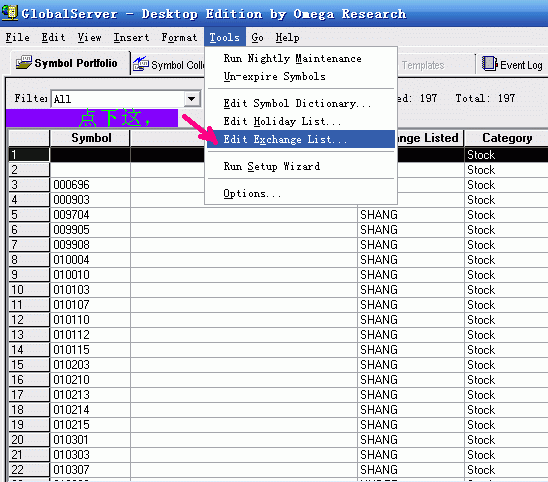Click the Symbol Collection tab icon
Viewport: 548px width, 482px height.
(140, 64)
